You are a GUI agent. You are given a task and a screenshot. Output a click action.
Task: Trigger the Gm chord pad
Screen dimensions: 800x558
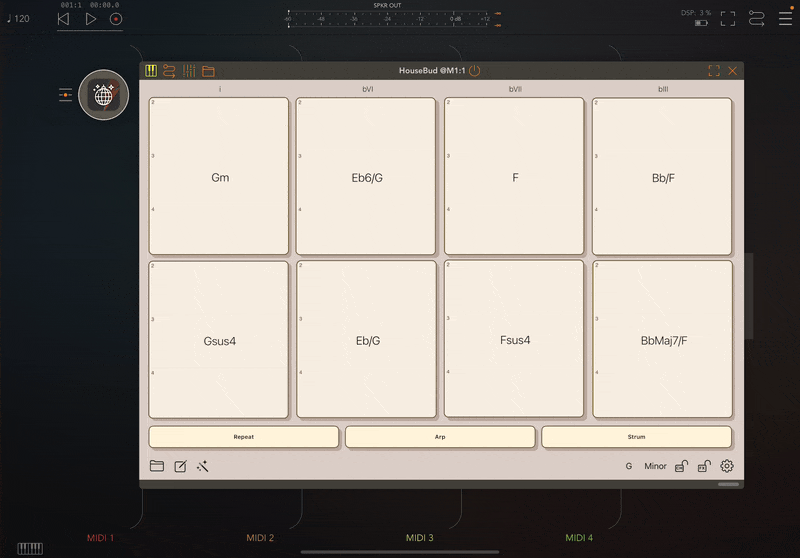[219, 176]
